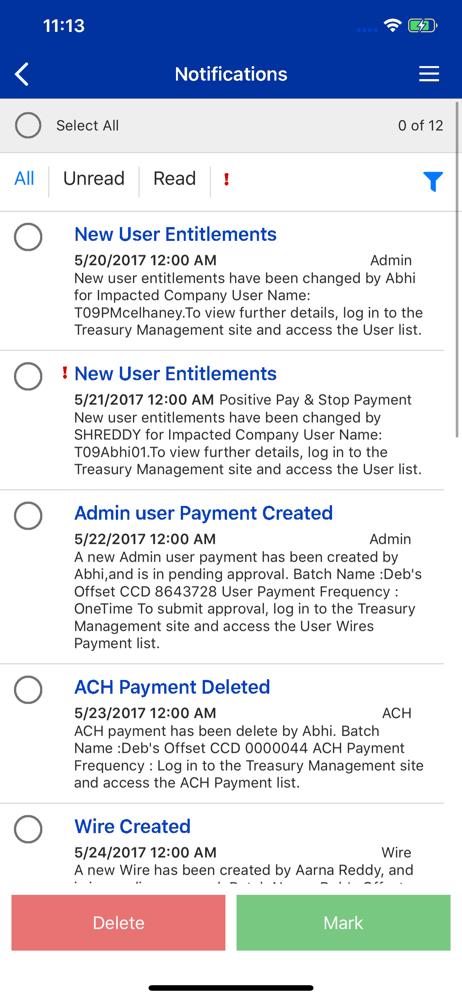Tap the back arrow in header

click(x=22, y=74)
